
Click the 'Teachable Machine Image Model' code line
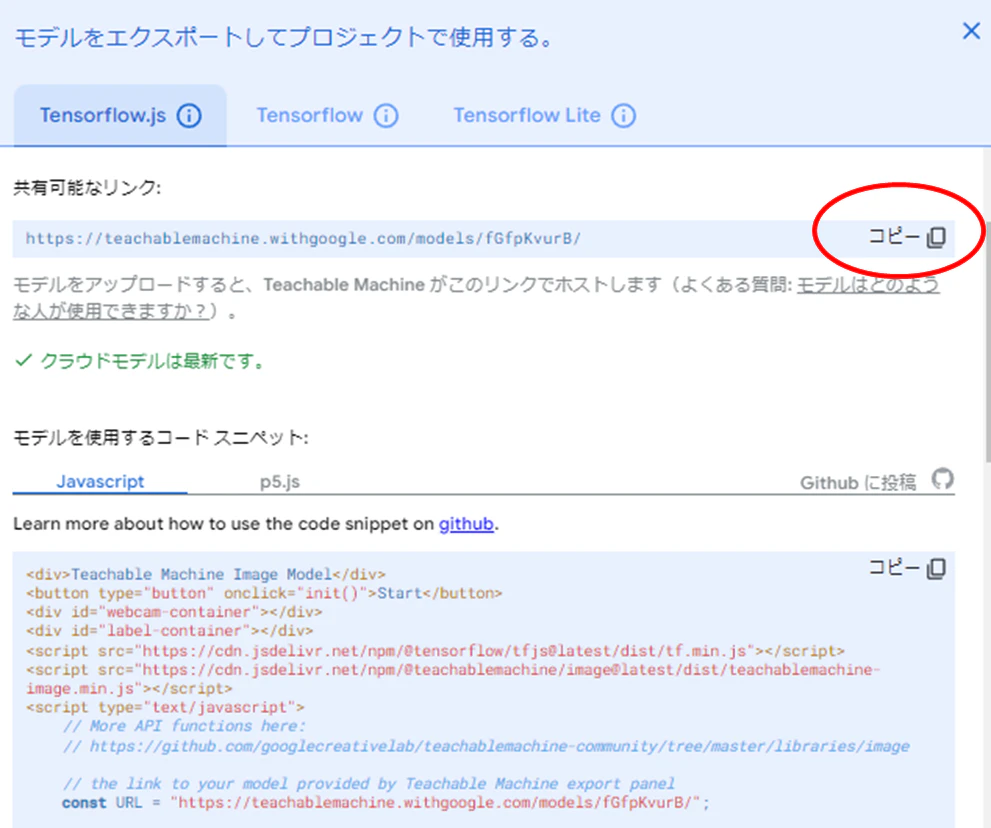205,574
